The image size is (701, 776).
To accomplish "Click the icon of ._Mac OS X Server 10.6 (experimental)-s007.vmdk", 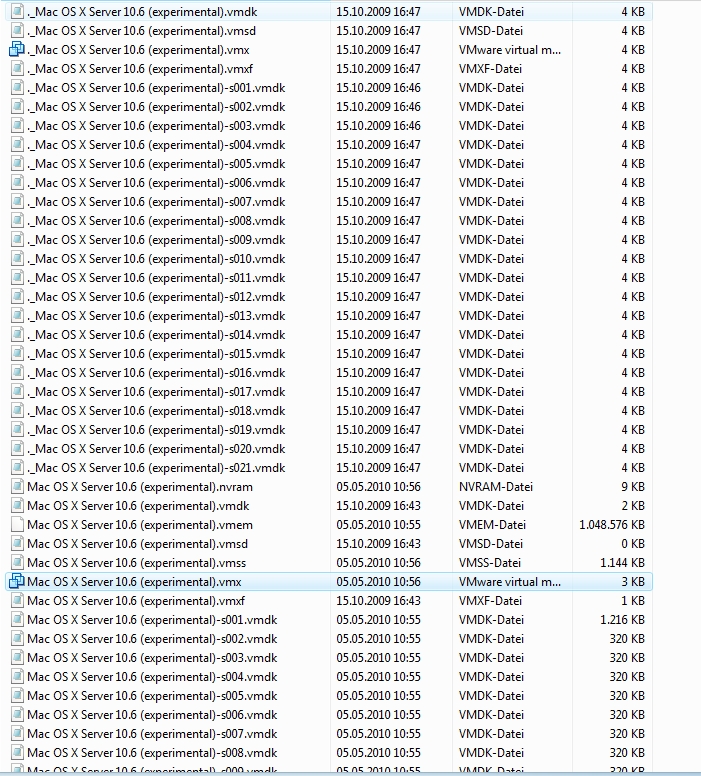I will click(17, 202).
